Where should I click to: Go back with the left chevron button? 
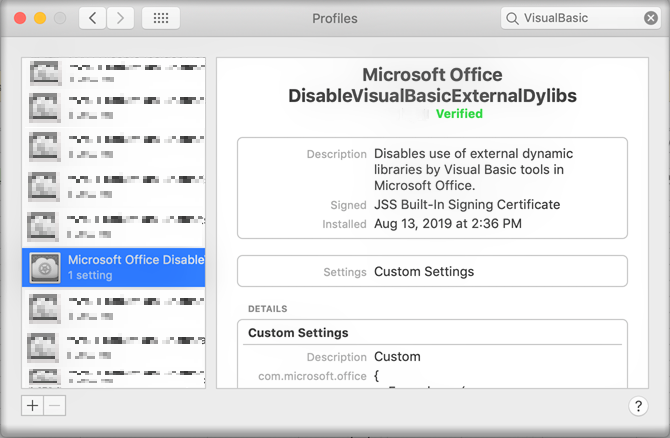click(92, 18)
